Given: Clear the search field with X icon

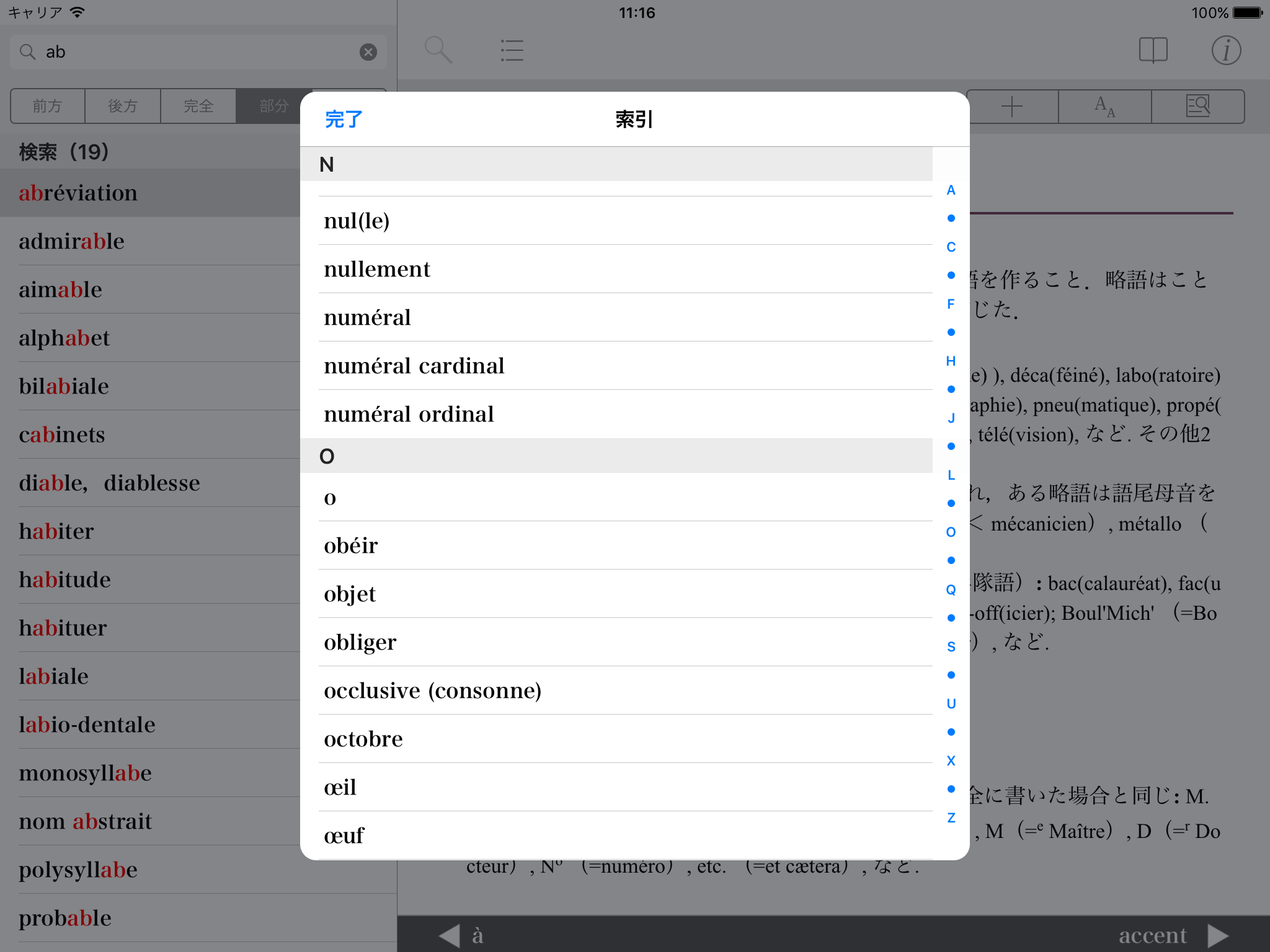Looking at the screenshot, I should (x=368, y=52).
